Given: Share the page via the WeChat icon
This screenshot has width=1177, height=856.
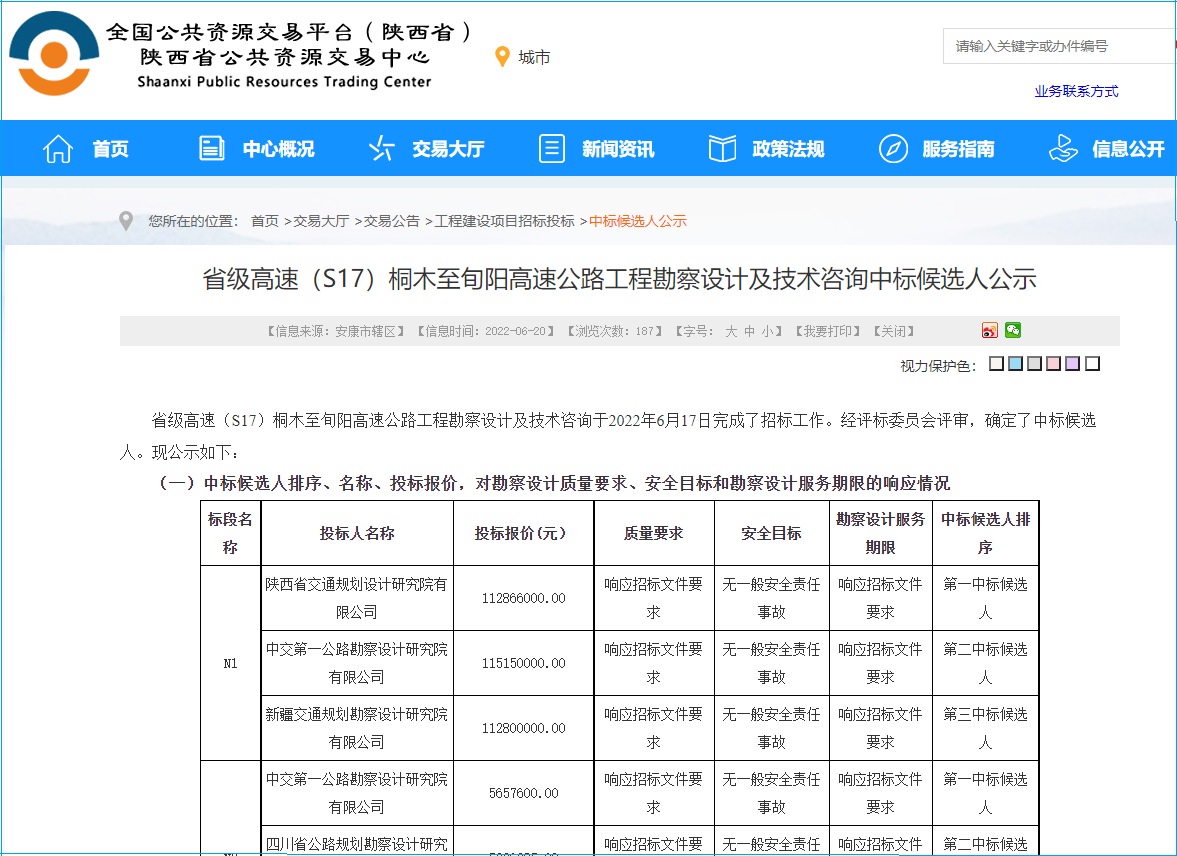Looking at the screenshot, I should [1013, 331].
